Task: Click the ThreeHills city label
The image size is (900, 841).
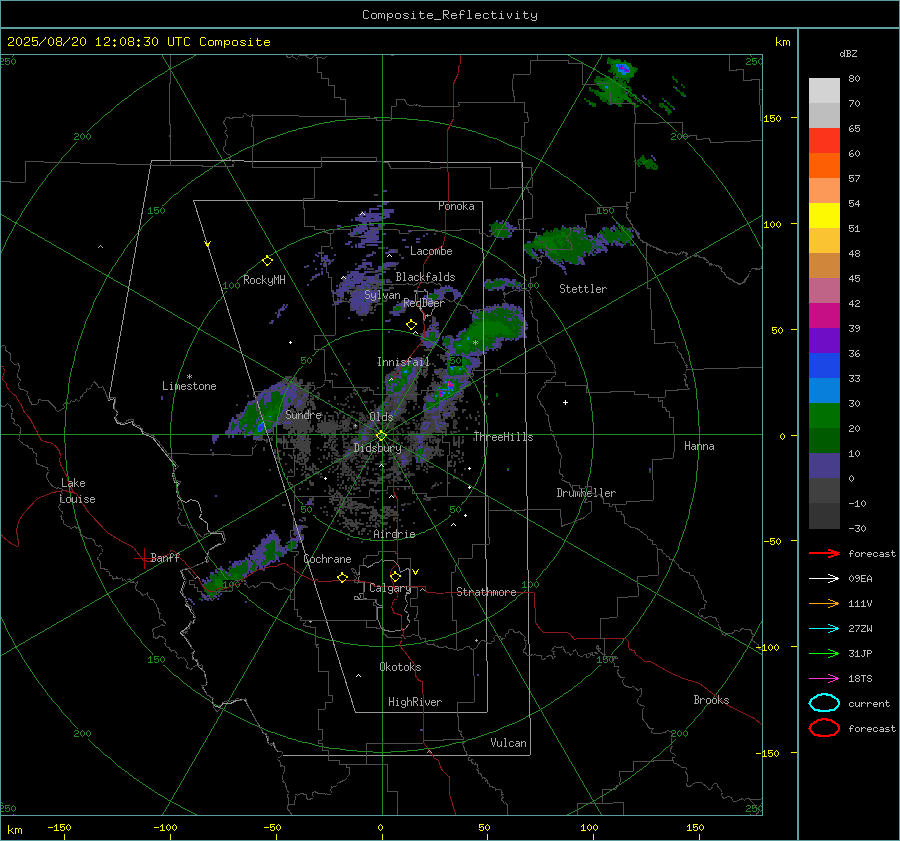Action: (x=503, y=437)
